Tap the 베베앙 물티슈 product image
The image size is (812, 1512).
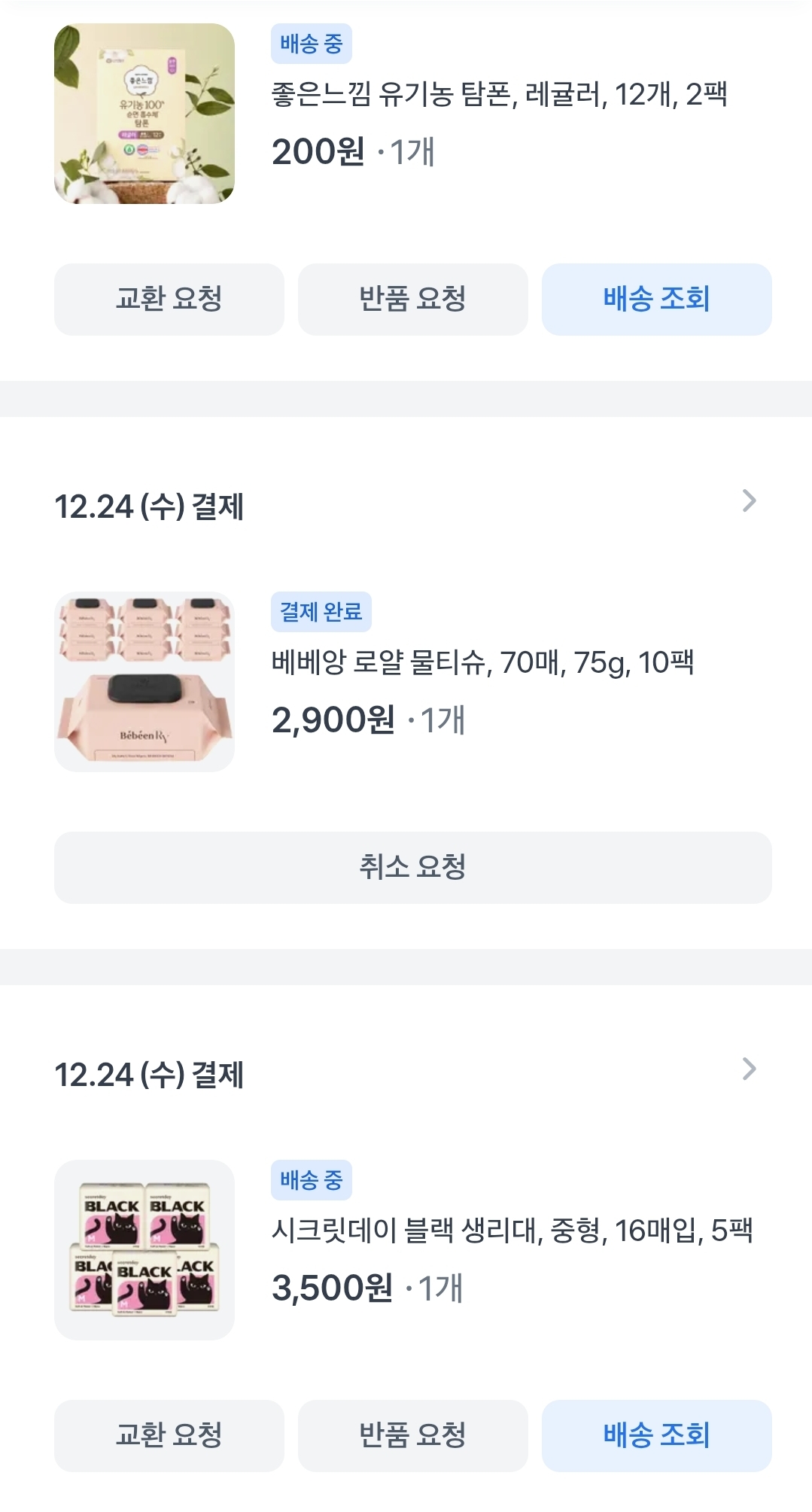point(144,682)
